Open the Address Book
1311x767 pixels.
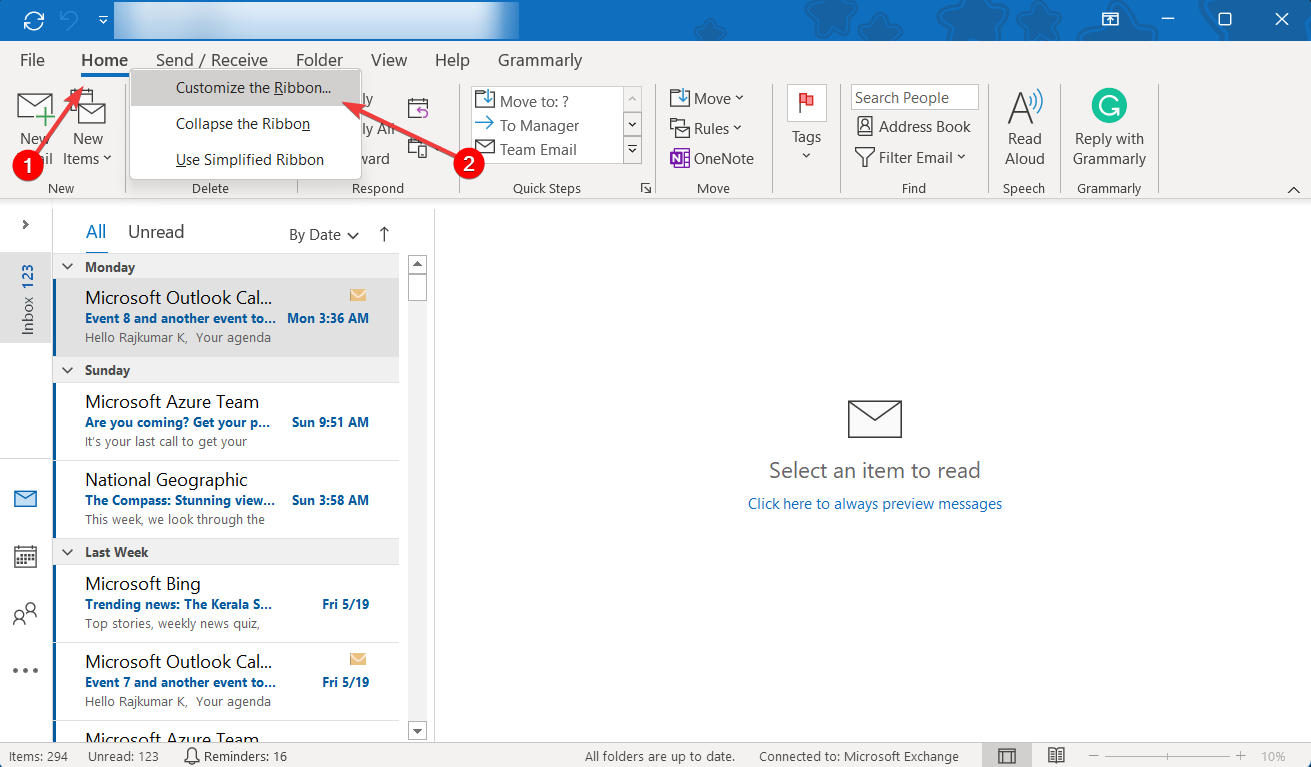tap(913, 127)
